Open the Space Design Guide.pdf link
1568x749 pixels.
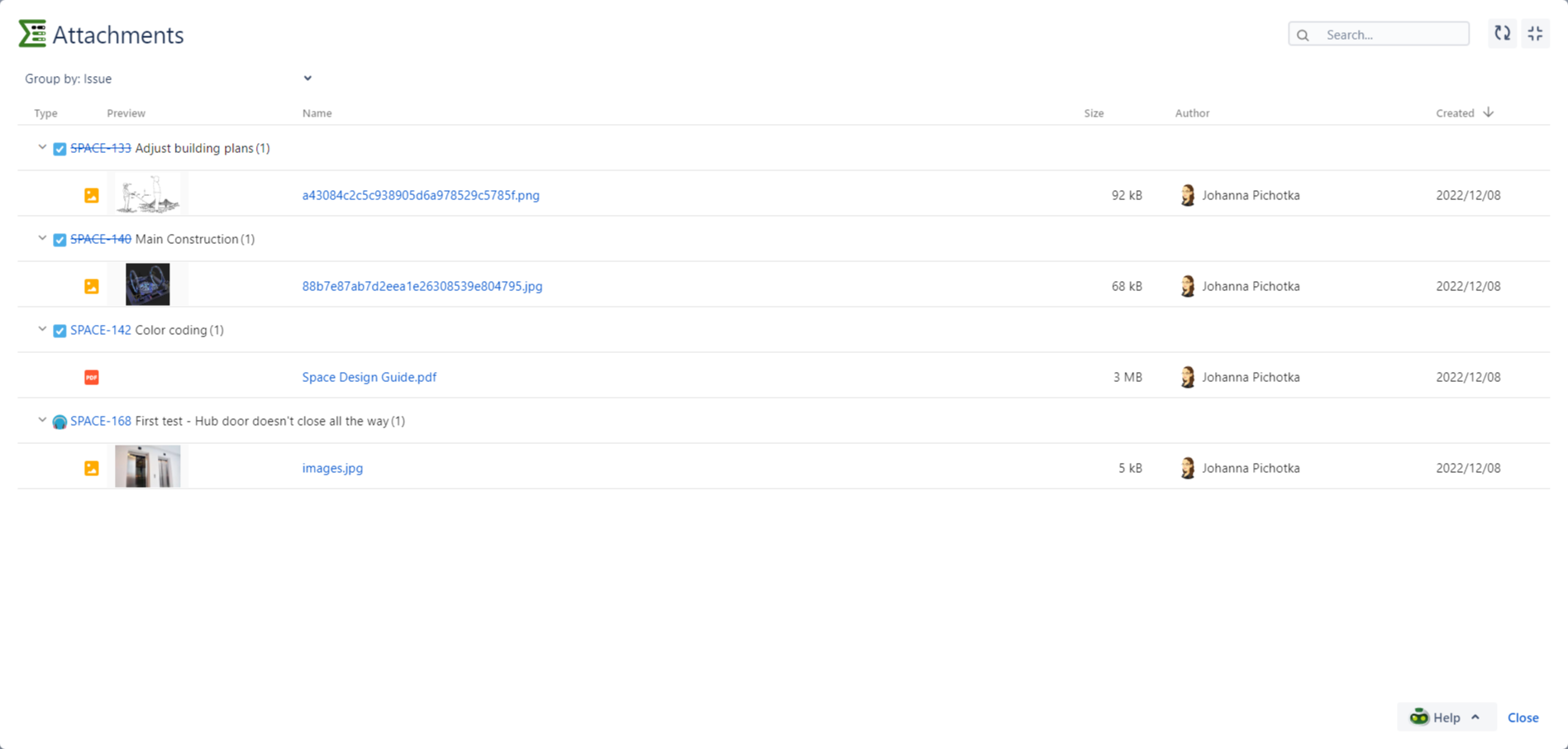pos(369,377)
